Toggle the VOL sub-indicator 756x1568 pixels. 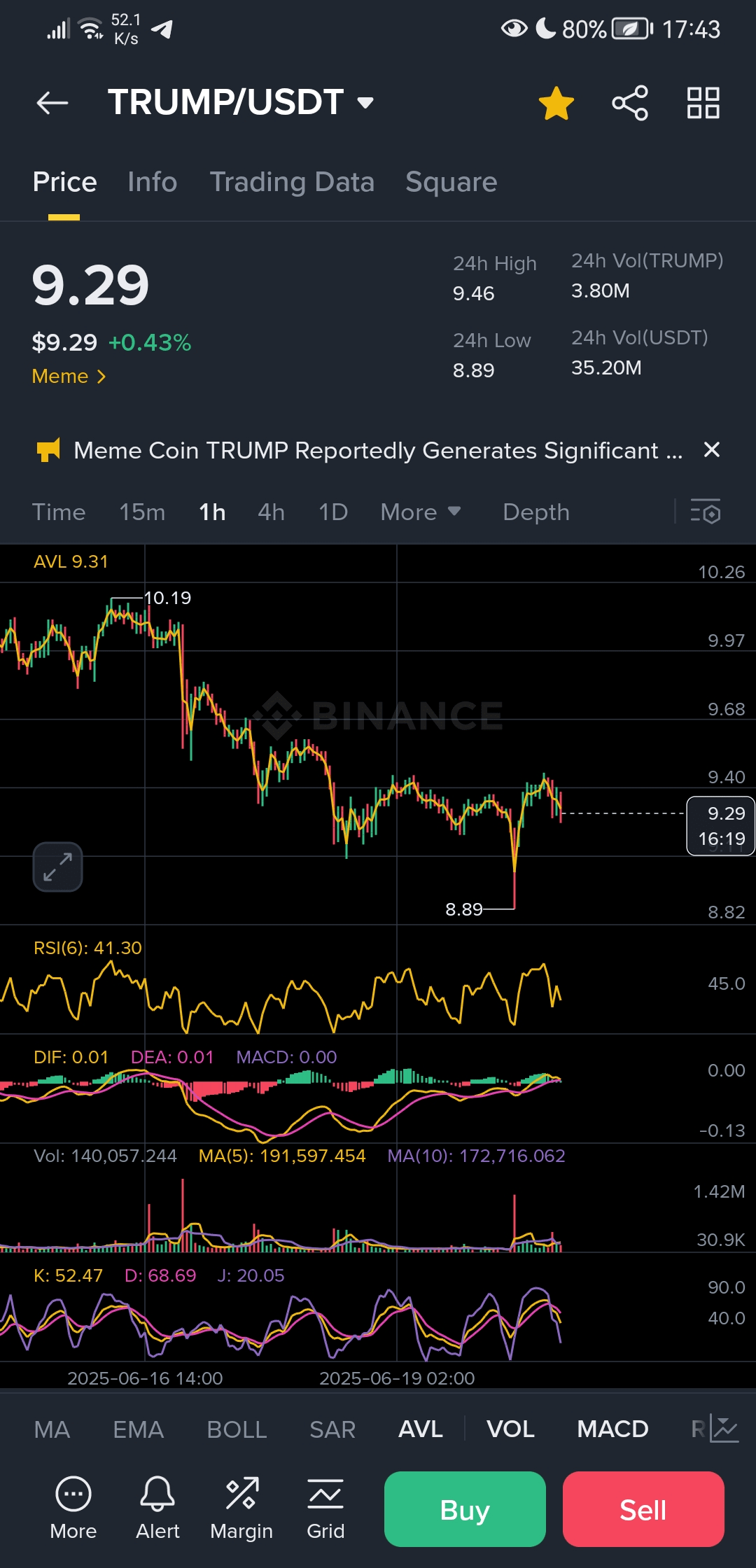(x=510, y=1429)
